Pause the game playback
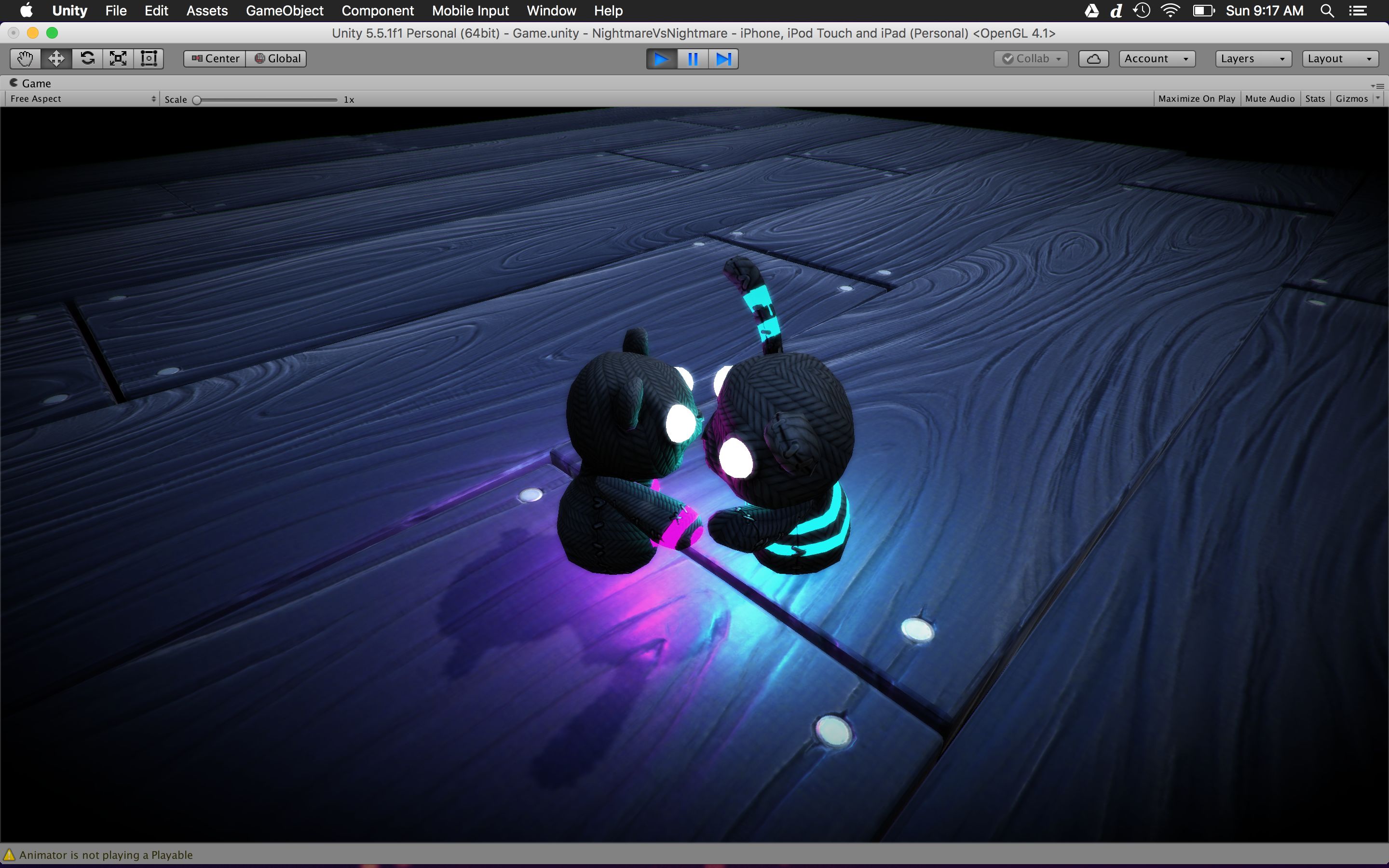 tap(692, 59)
